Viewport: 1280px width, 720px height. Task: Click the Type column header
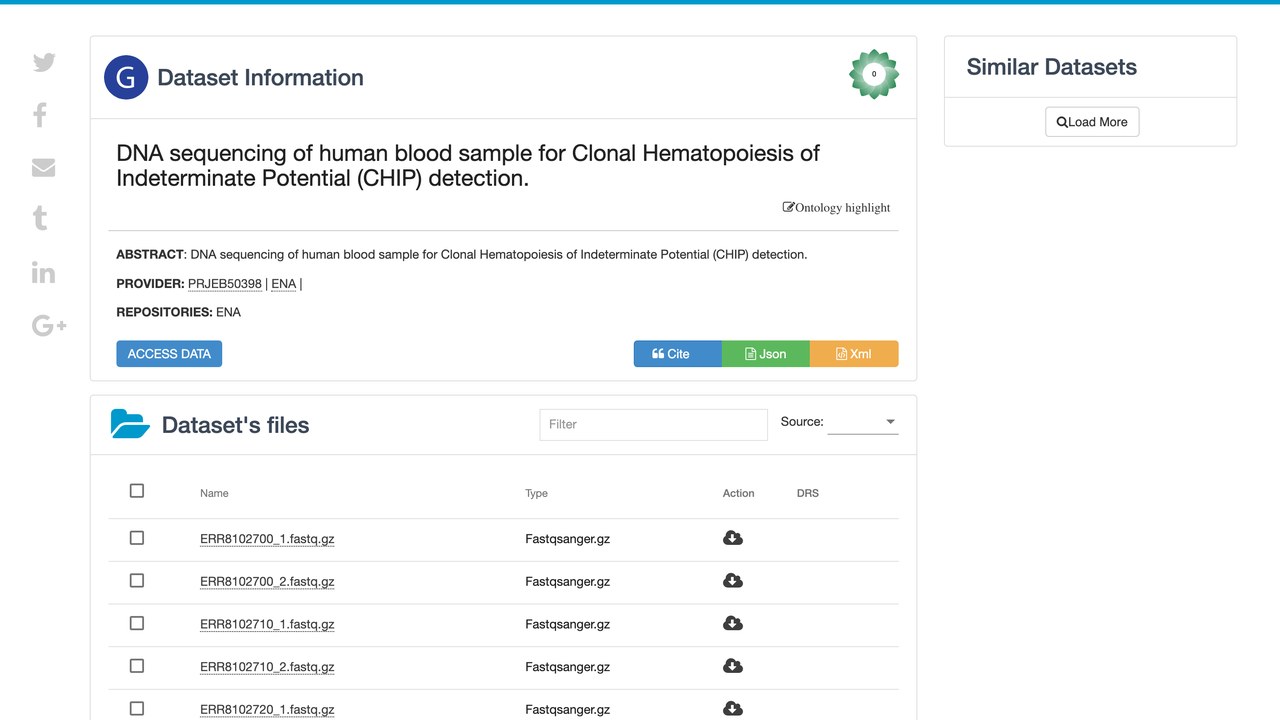pyautogui.click(x=536, y=493)
